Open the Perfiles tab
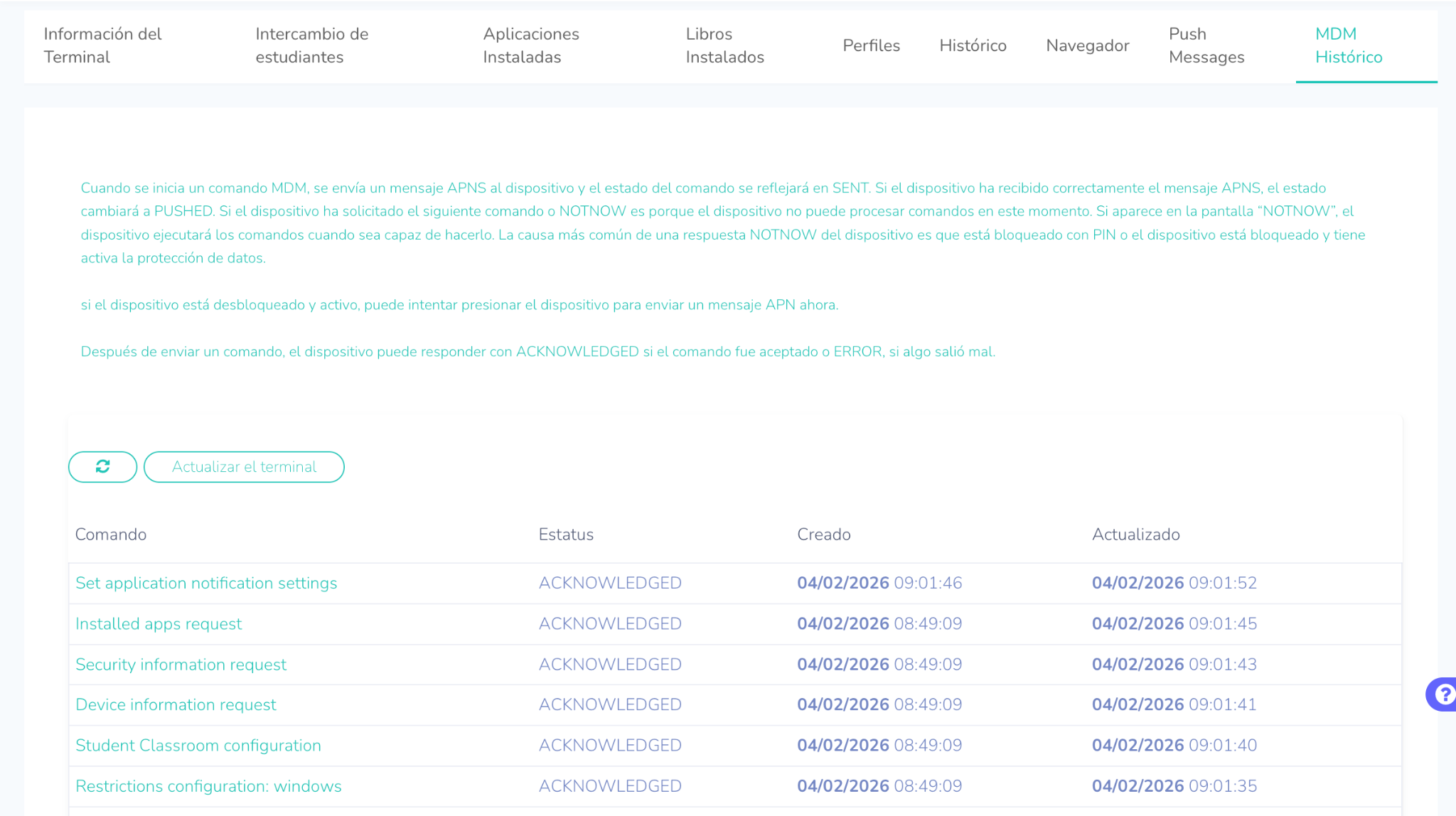This screenshot has width=1456, height=816. (x=871, y=45)
